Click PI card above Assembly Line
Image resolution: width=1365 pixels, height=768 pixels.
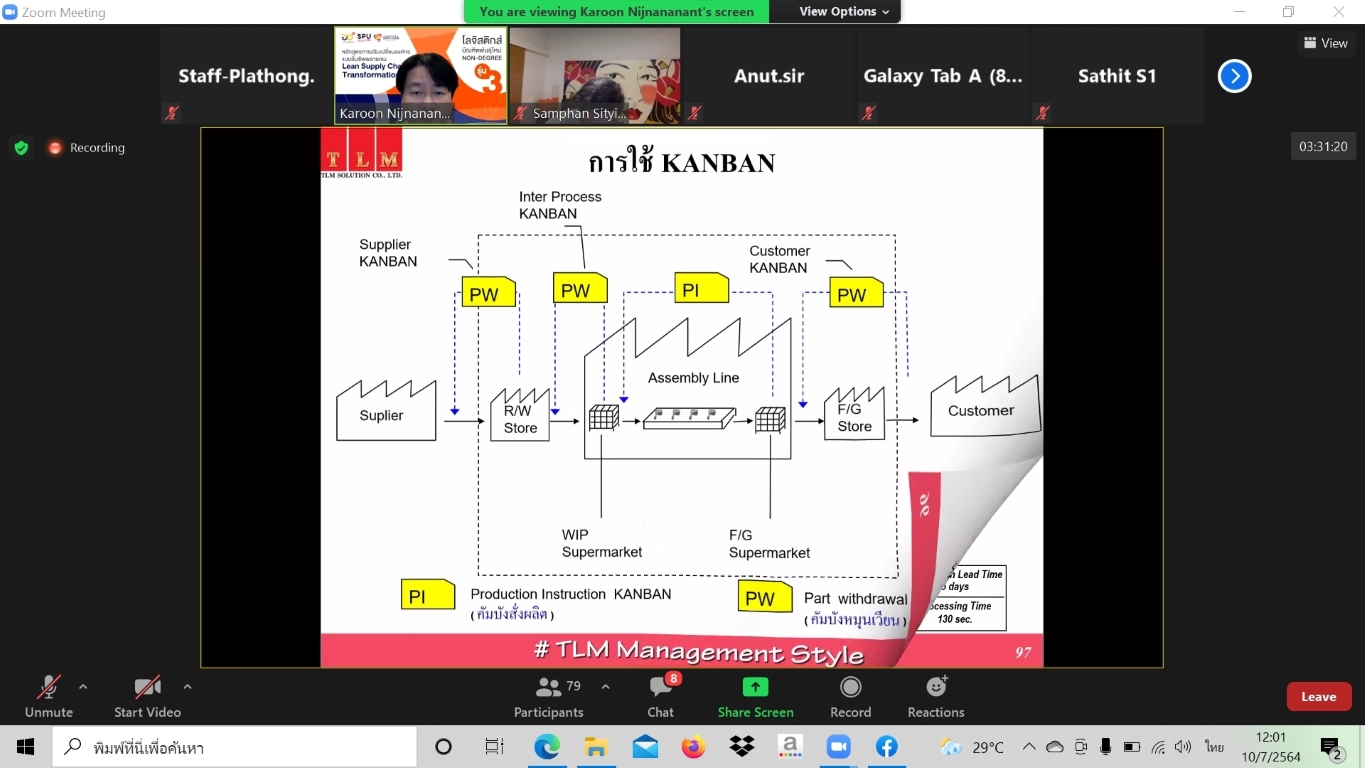click(701, 288)
